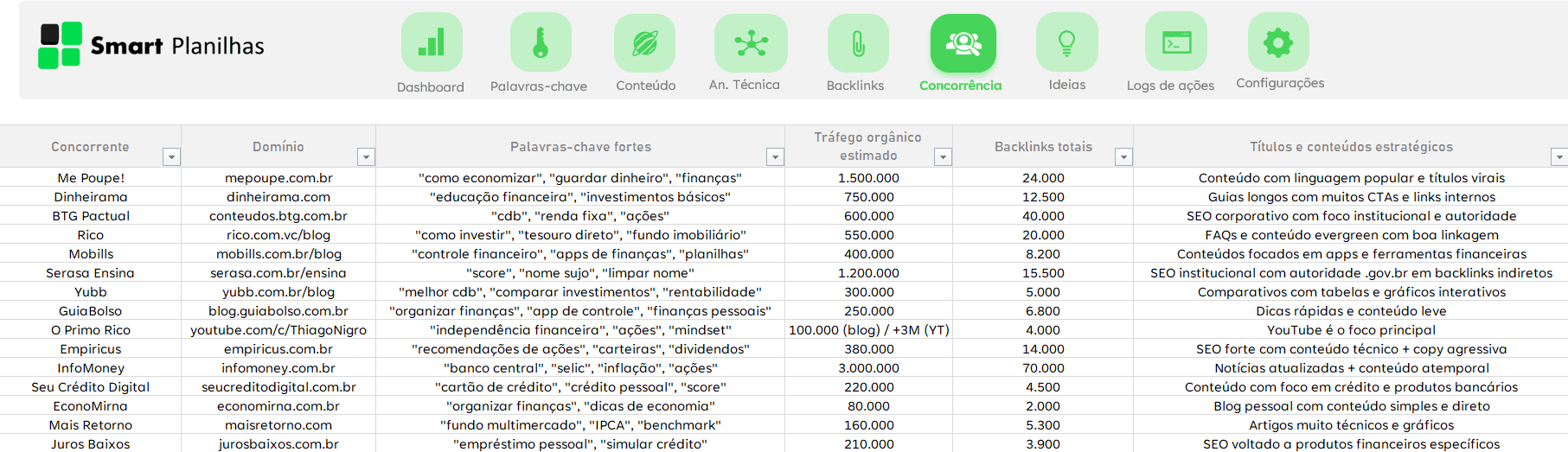Open the Configurações gear icon
Viewport: 1568px width, 452px height.
pos(1277,41)
